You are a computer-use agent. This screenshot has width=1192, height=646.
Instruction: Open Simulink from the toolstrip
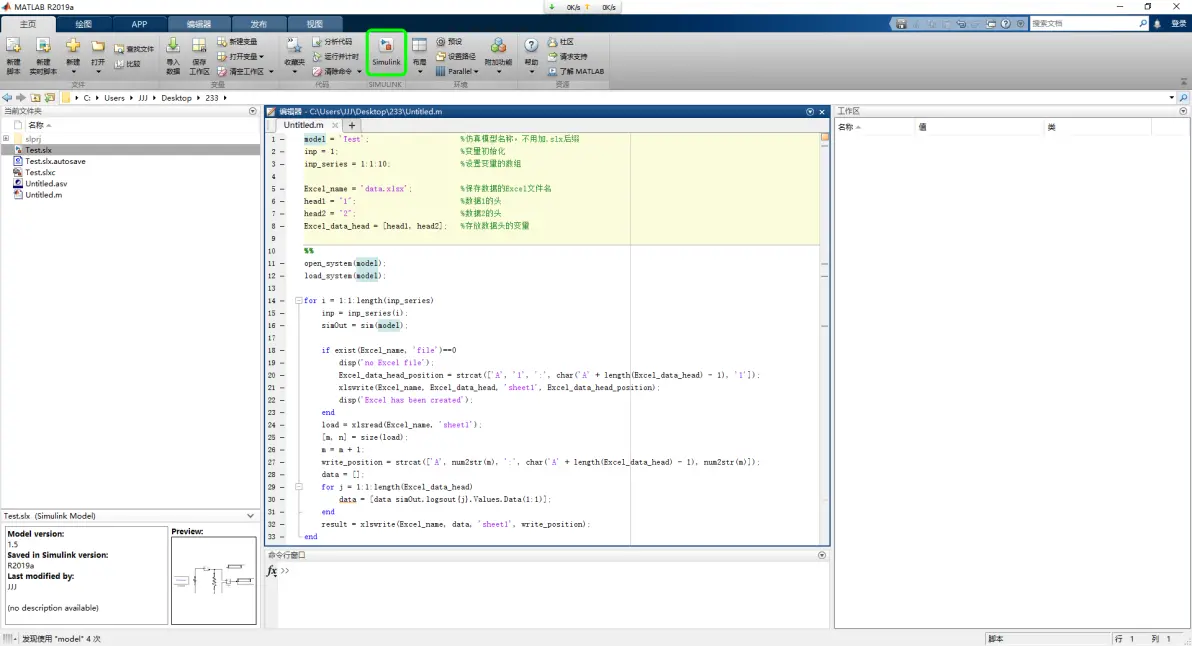pyautogui.click(x=386, y=52)
